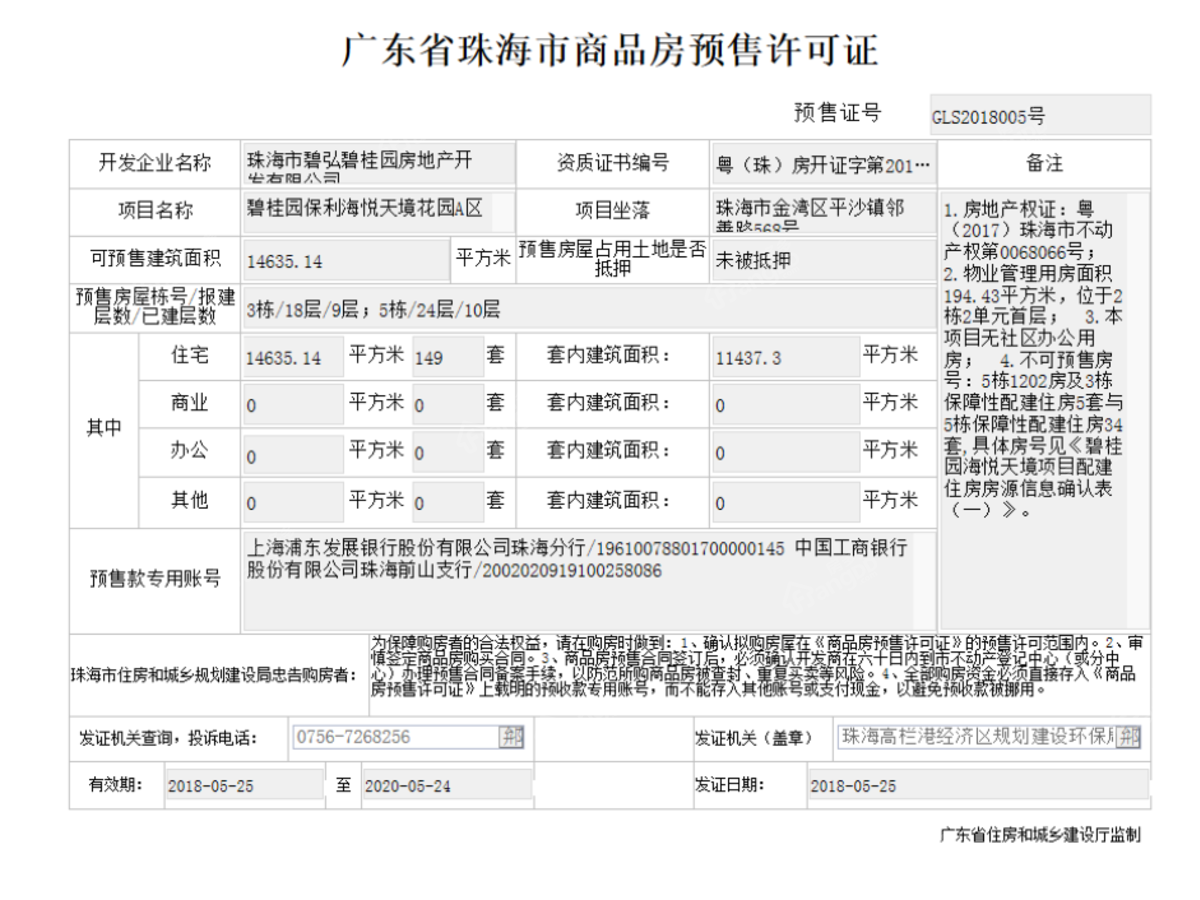
Task: Click the 其中 row group label
Action: (x=104, y=429)
